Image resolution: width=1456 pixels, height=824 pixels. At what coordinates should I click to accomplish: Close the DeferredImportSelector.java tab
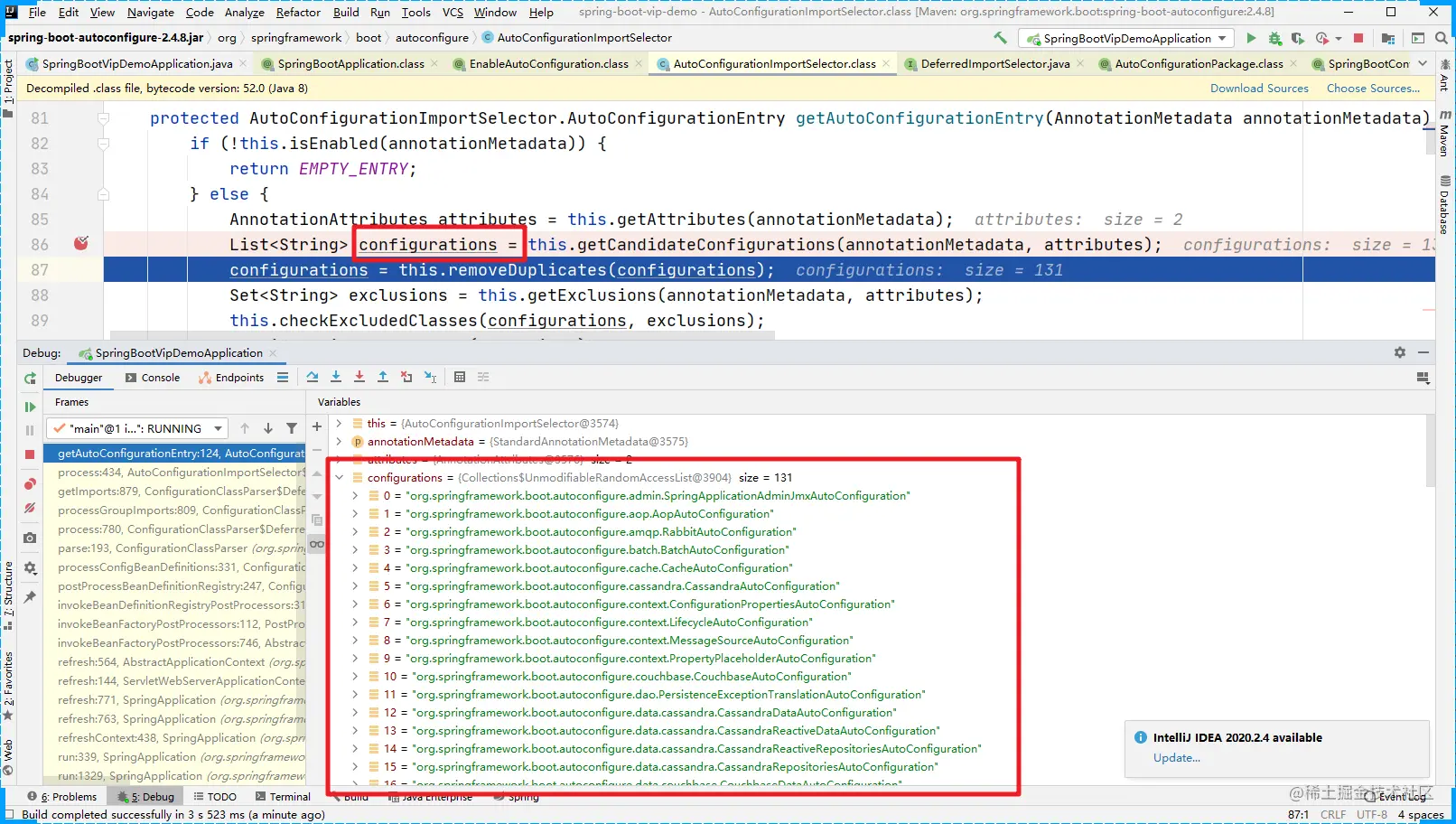pos(1080,63)
